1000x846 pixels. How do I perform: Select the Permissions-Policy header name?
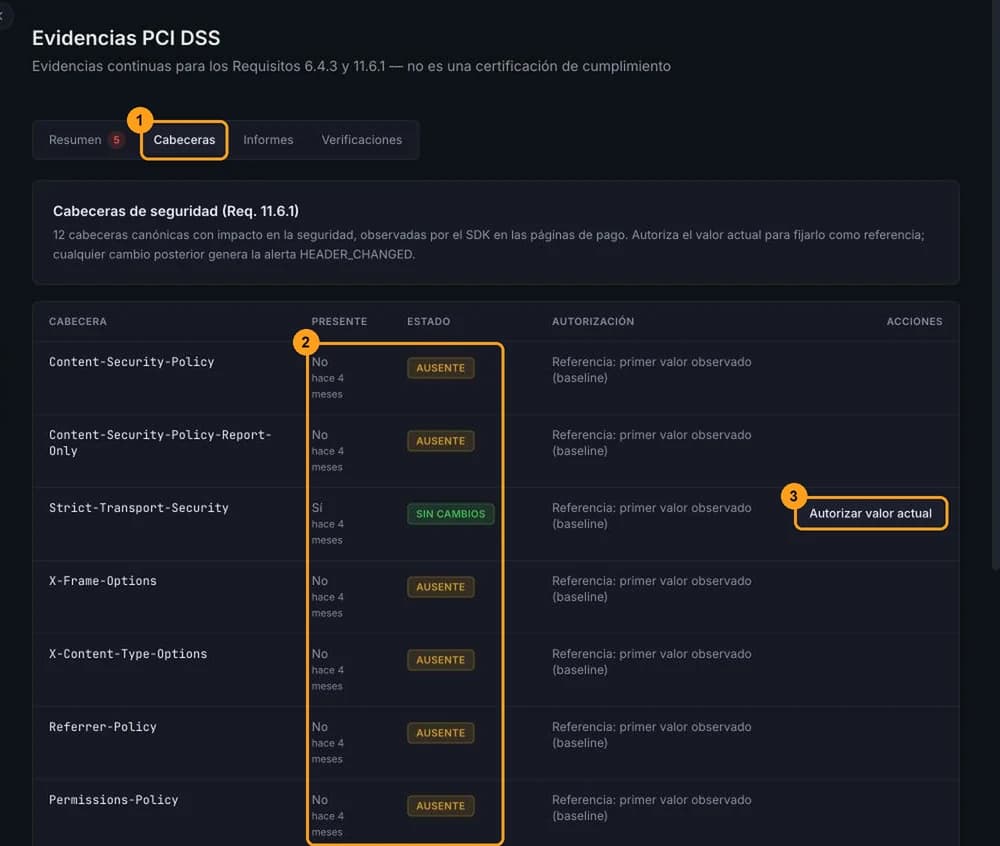pyautogui.click(x=114, y=799)
